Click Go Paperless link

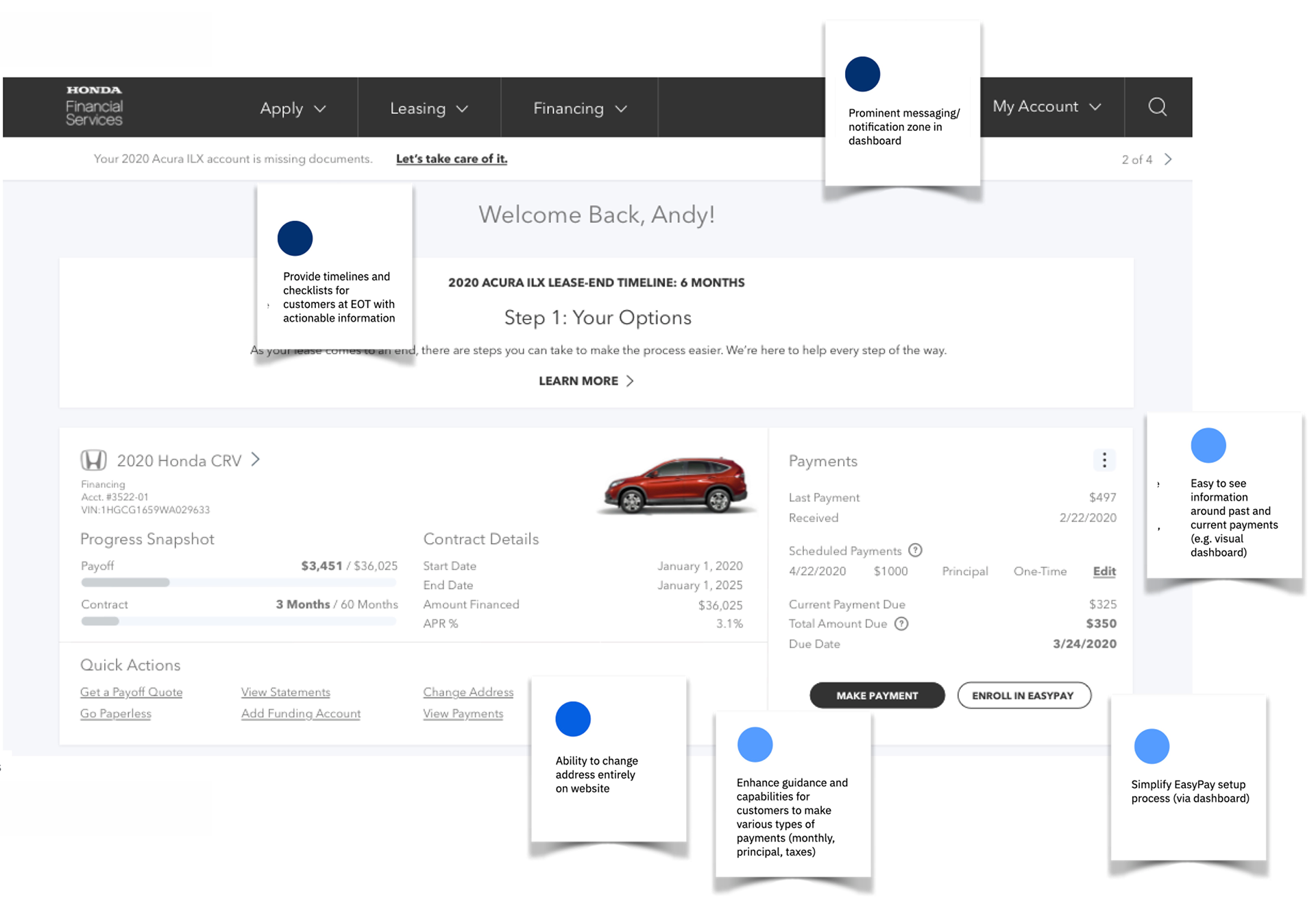[x=116, y=713]
